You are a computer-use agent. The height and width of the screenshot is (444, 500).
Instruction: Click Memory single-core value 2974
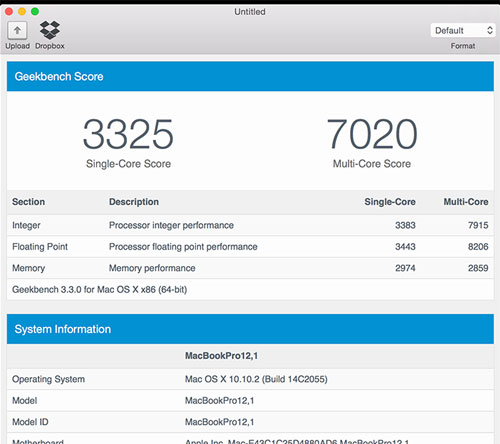tap(405, 268)
